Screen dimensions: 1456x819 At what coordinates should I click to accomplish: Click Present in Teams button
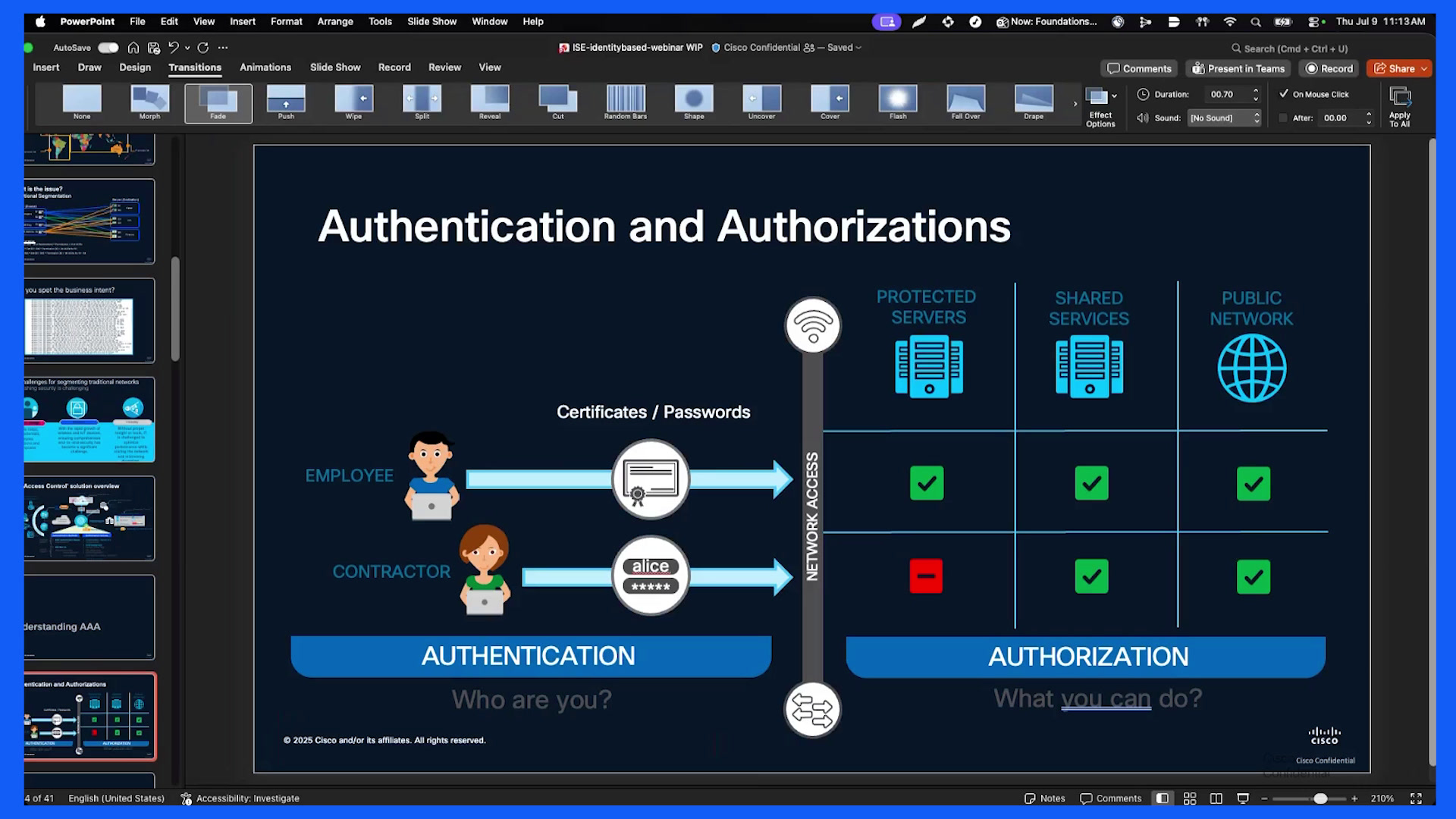coord(1238,69)
